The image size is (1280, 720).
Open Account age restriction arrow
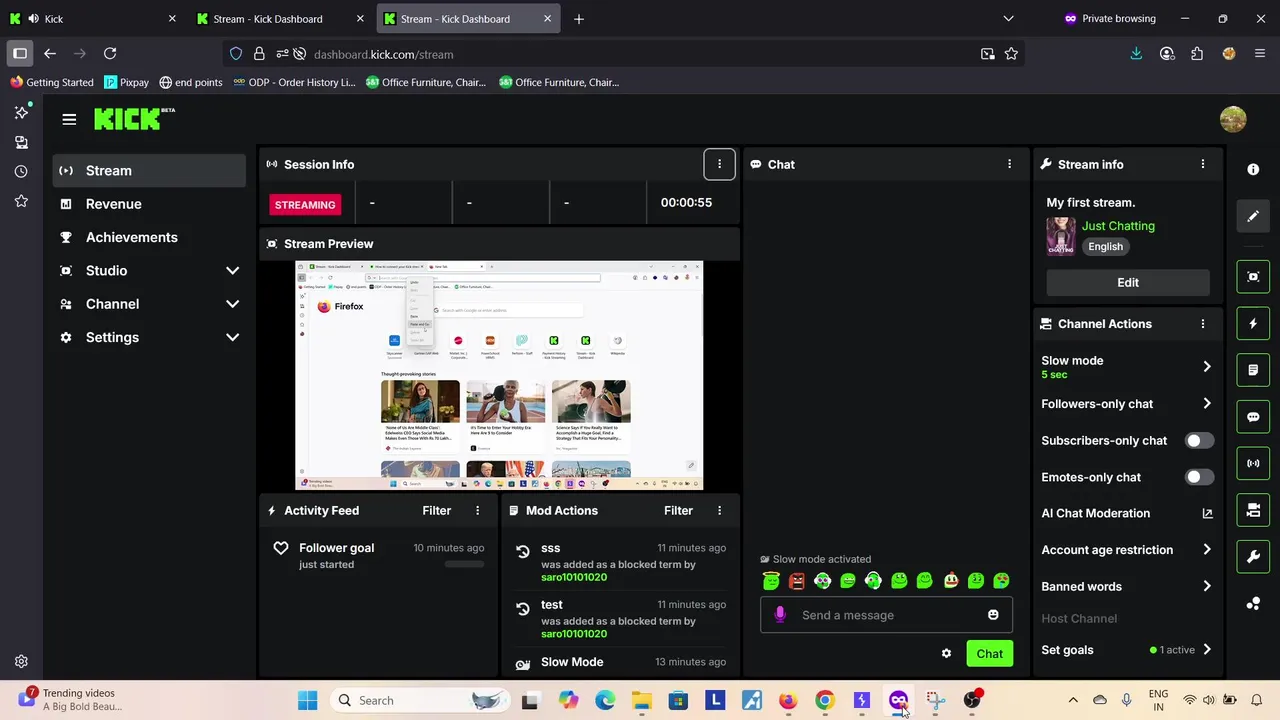1207,550
